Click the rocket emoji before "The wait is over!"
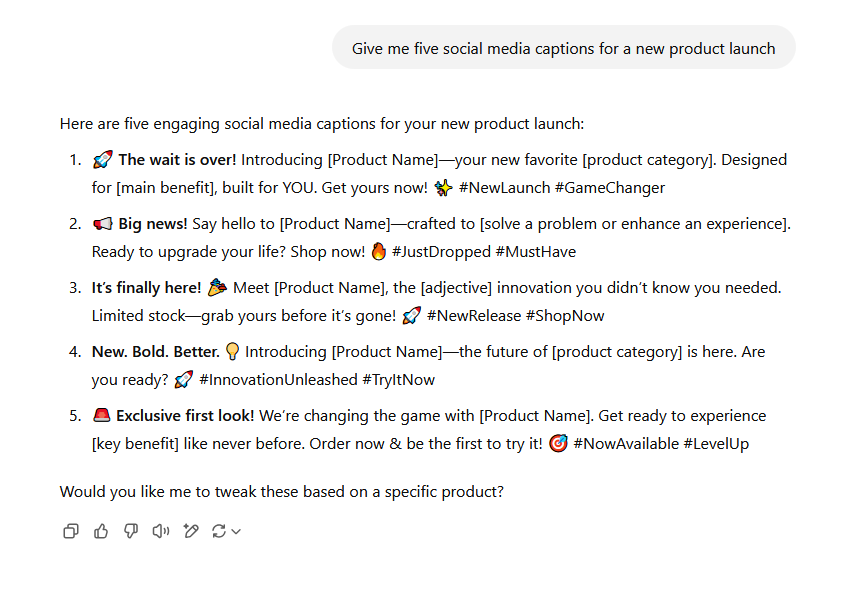This screenshot has height=595, width=865. tap(102, 160)
